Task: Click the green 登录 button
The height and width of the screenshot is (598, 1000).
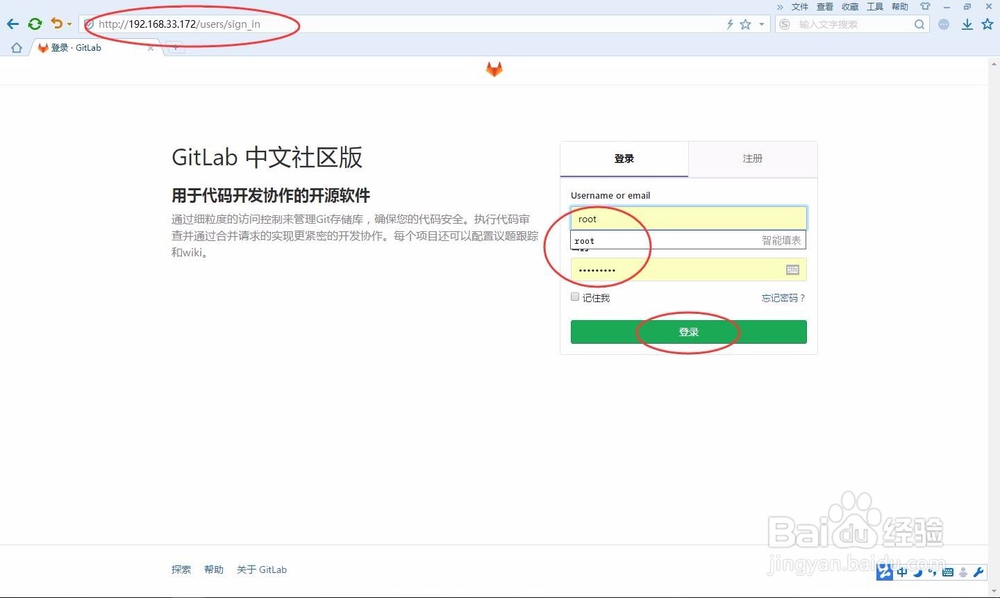Action: tap(689, 332)
